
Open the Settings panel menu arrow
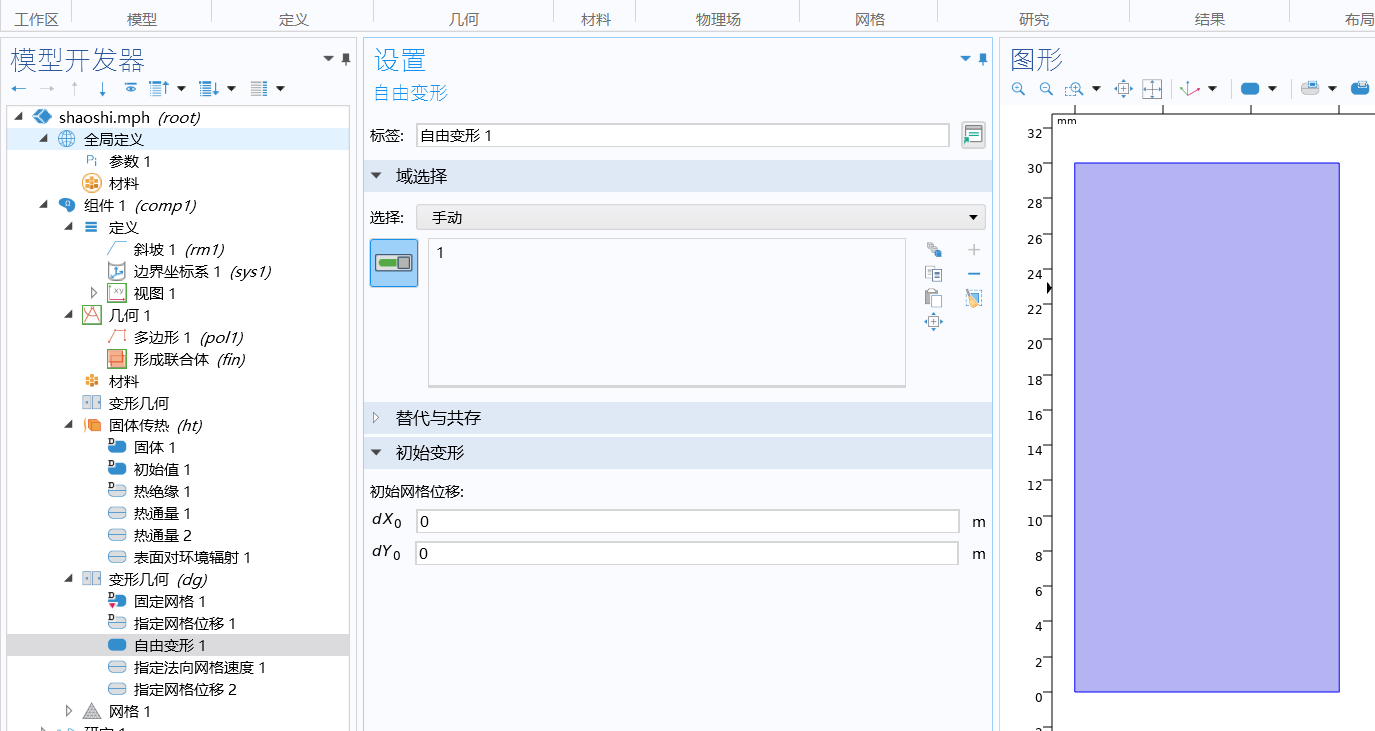point(965,59)
